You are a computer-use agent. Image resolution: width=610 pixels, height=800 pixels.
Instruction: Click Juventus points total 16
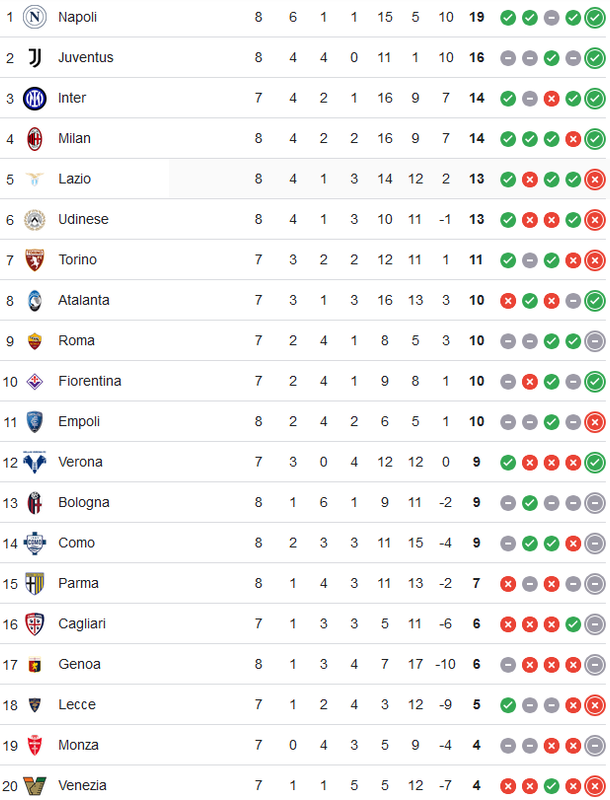coord(476,58)
